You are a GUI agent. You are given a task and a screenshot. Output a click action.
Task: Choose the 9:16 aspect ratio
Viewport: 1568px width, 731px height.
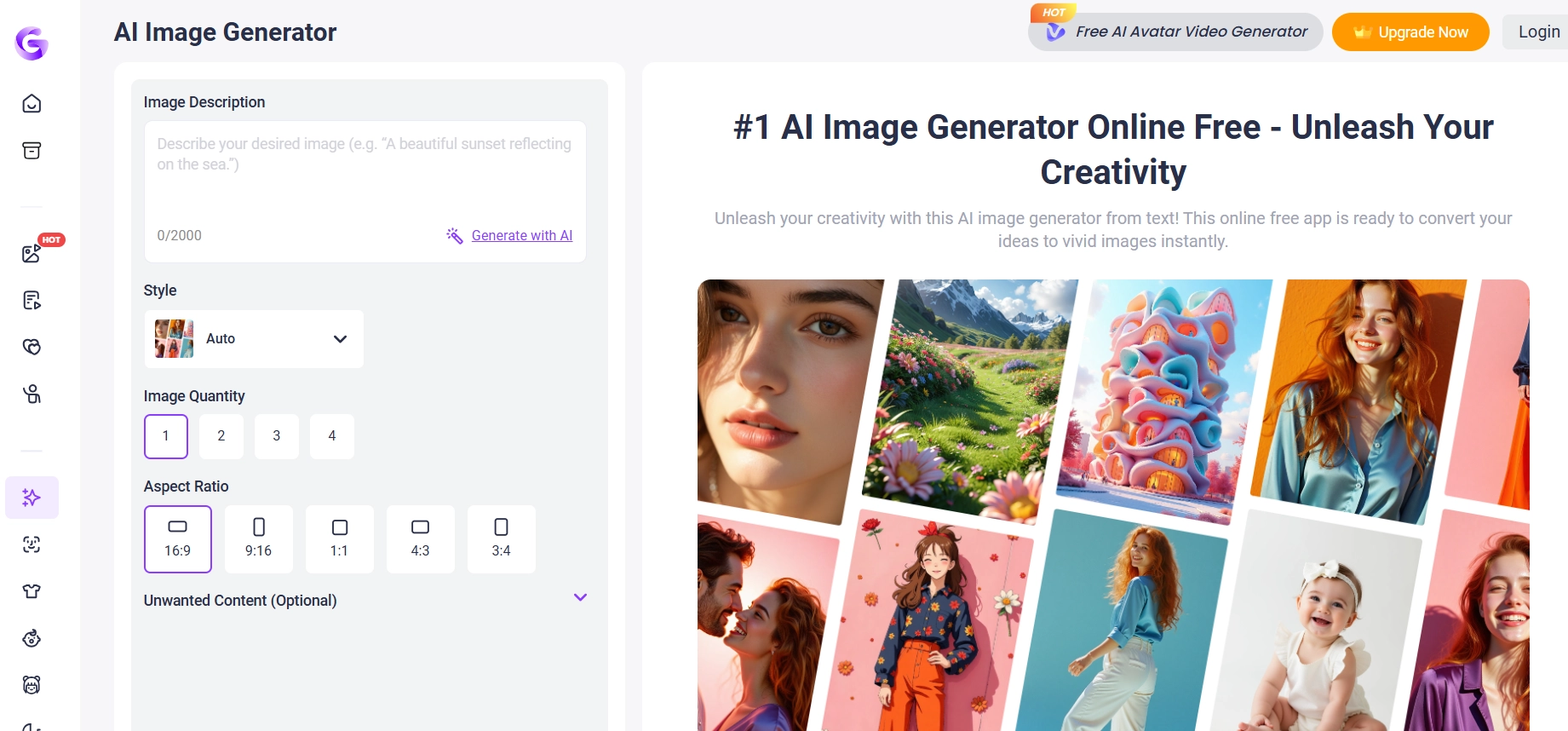coord(259,538)
